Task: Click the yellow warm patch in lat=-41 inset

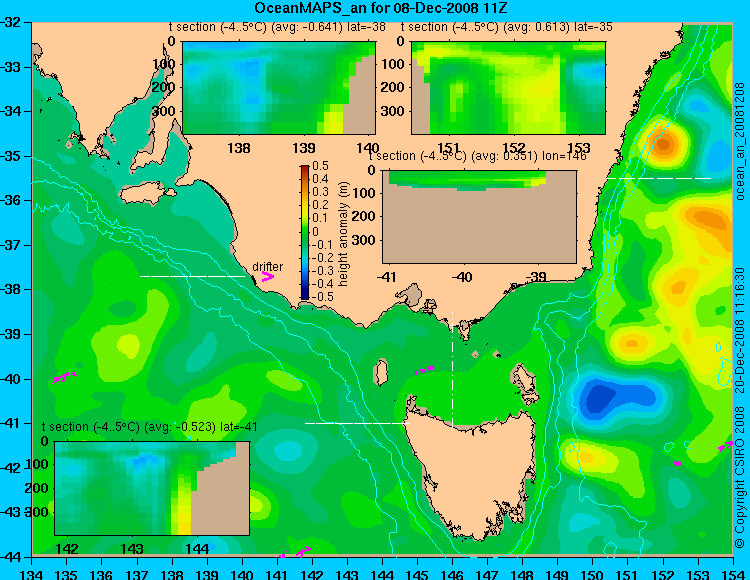Action: pos(183,512)
